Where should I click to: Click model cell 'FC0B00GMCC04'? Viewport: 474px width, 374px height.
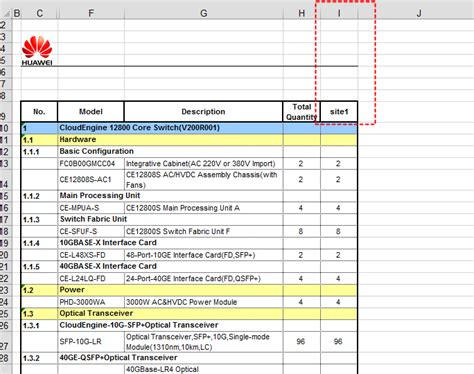click(91, 164)
